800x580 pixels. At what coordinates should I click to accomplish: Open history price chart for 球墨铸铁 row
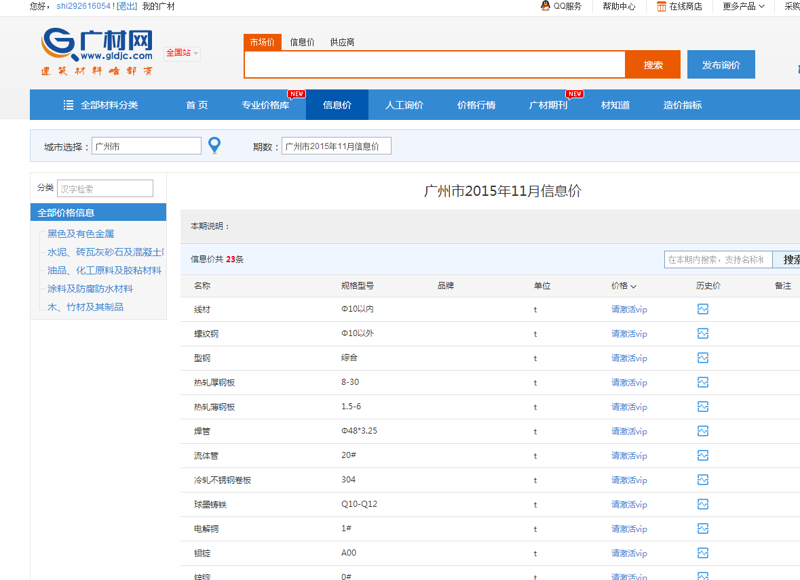point(703,505)
